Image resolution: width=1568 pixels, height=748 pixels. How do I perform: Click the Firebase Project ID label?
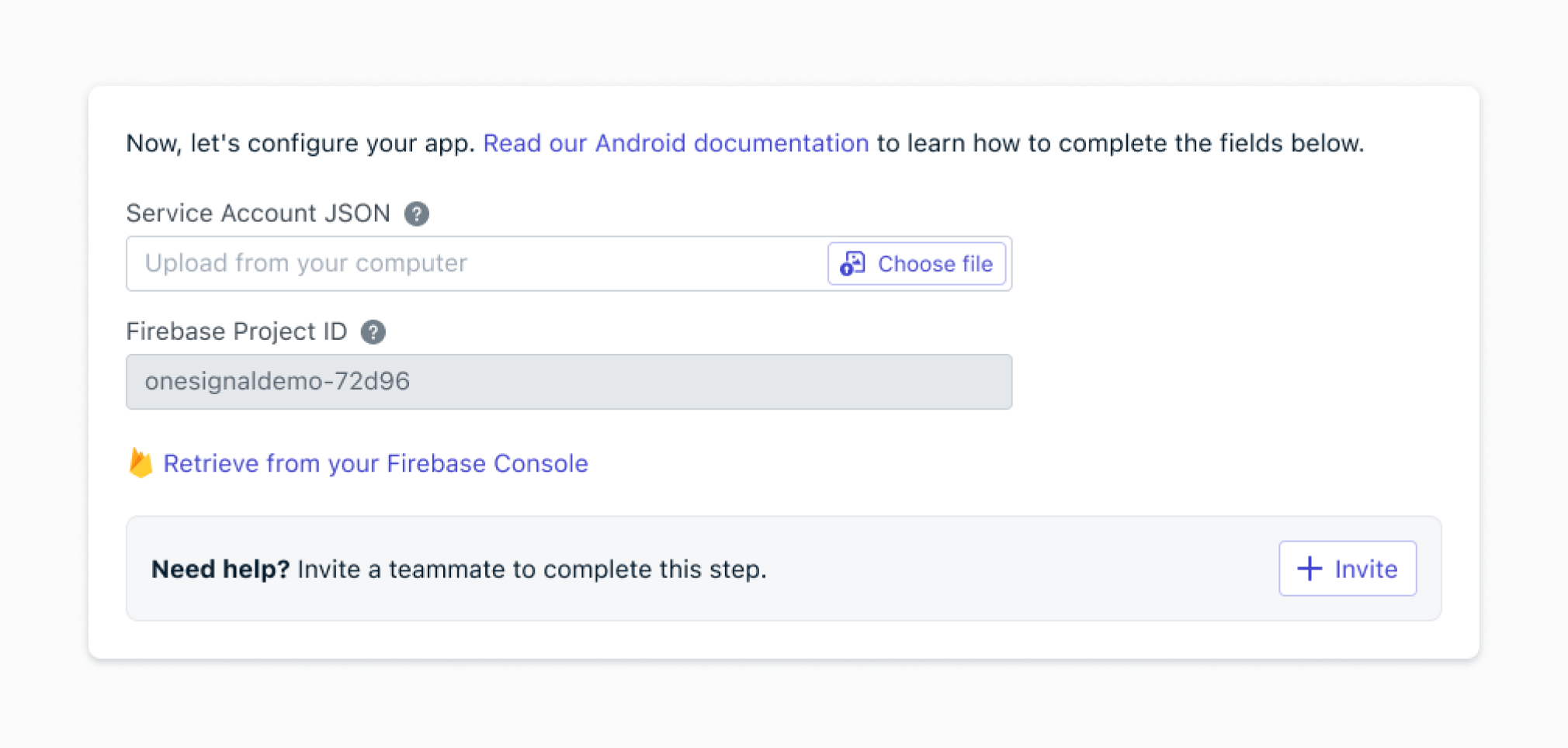click(236, 332)
